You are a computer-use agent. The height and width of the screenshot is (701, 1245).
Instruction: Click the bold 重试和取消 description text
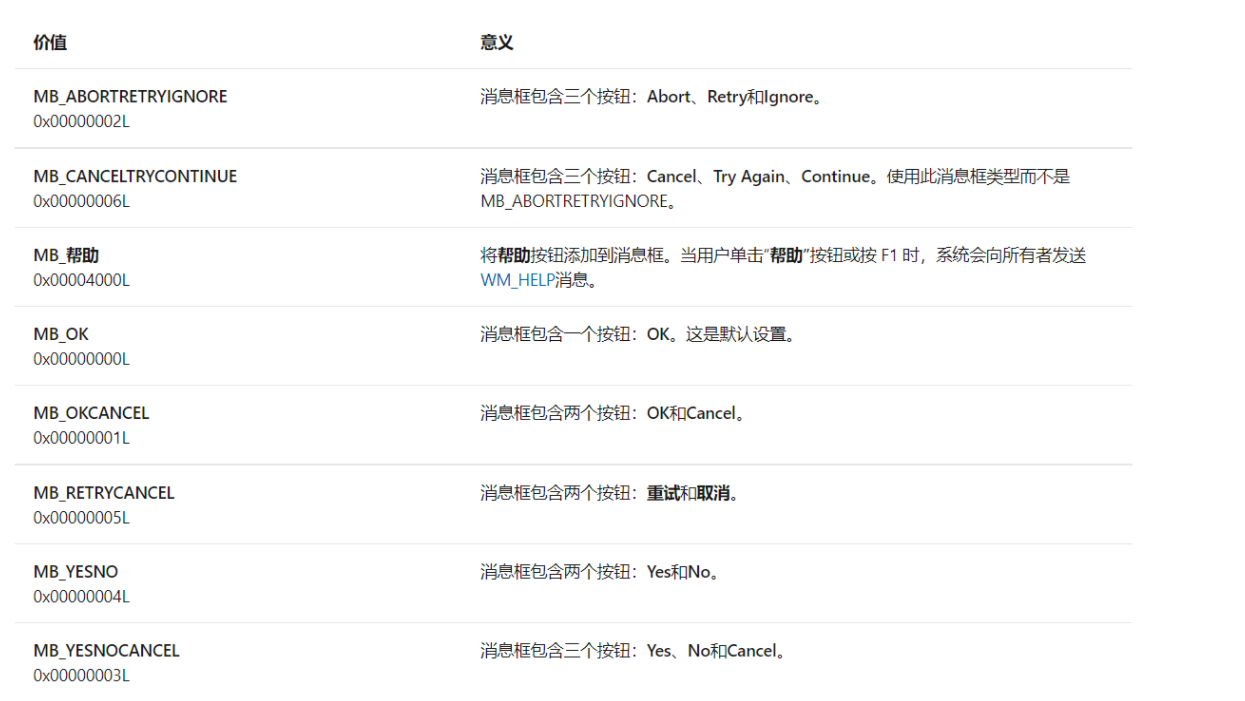coord(692,493)
